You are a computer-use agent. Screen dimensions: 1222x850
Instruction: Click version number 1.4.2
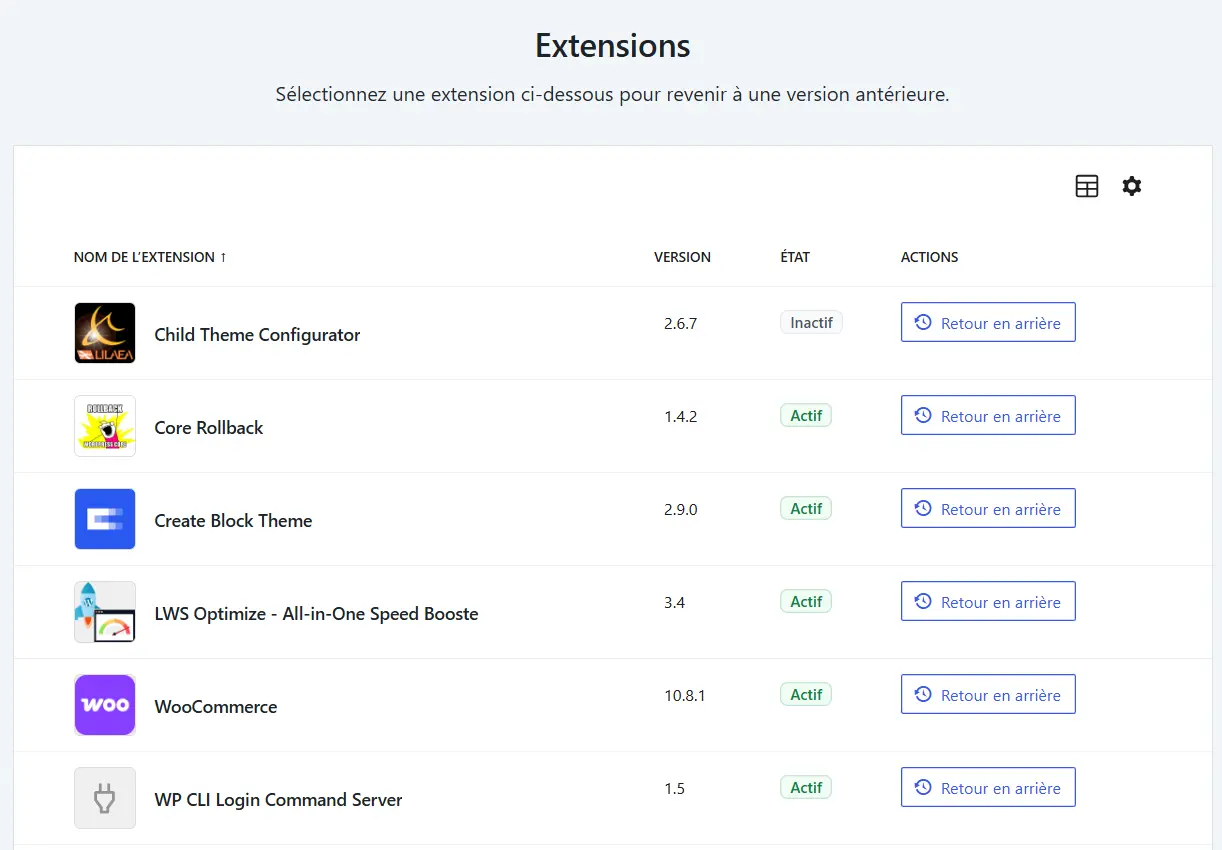pyautogui.click(x=680, y=416)
